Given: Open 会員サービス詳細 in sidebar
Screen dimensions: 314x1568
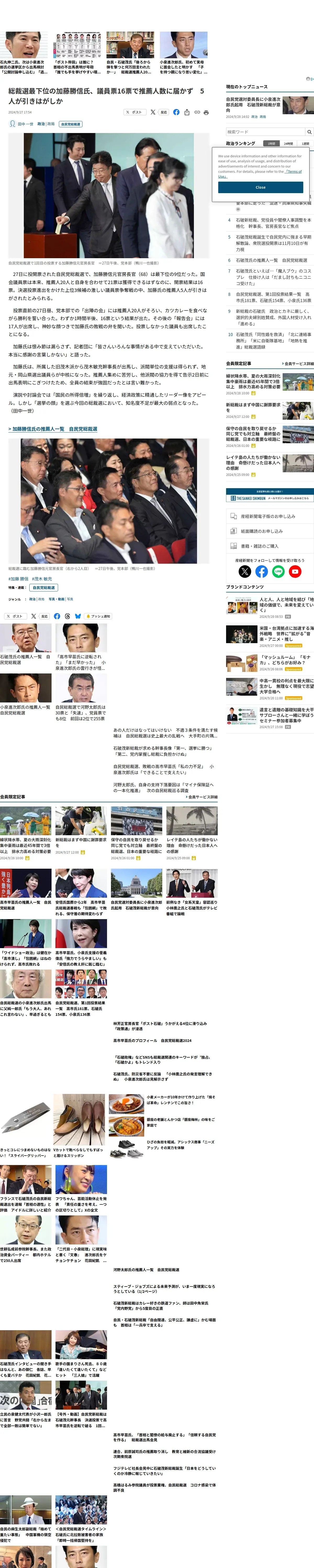Looking at the screenshot, I should pos(298,364).
